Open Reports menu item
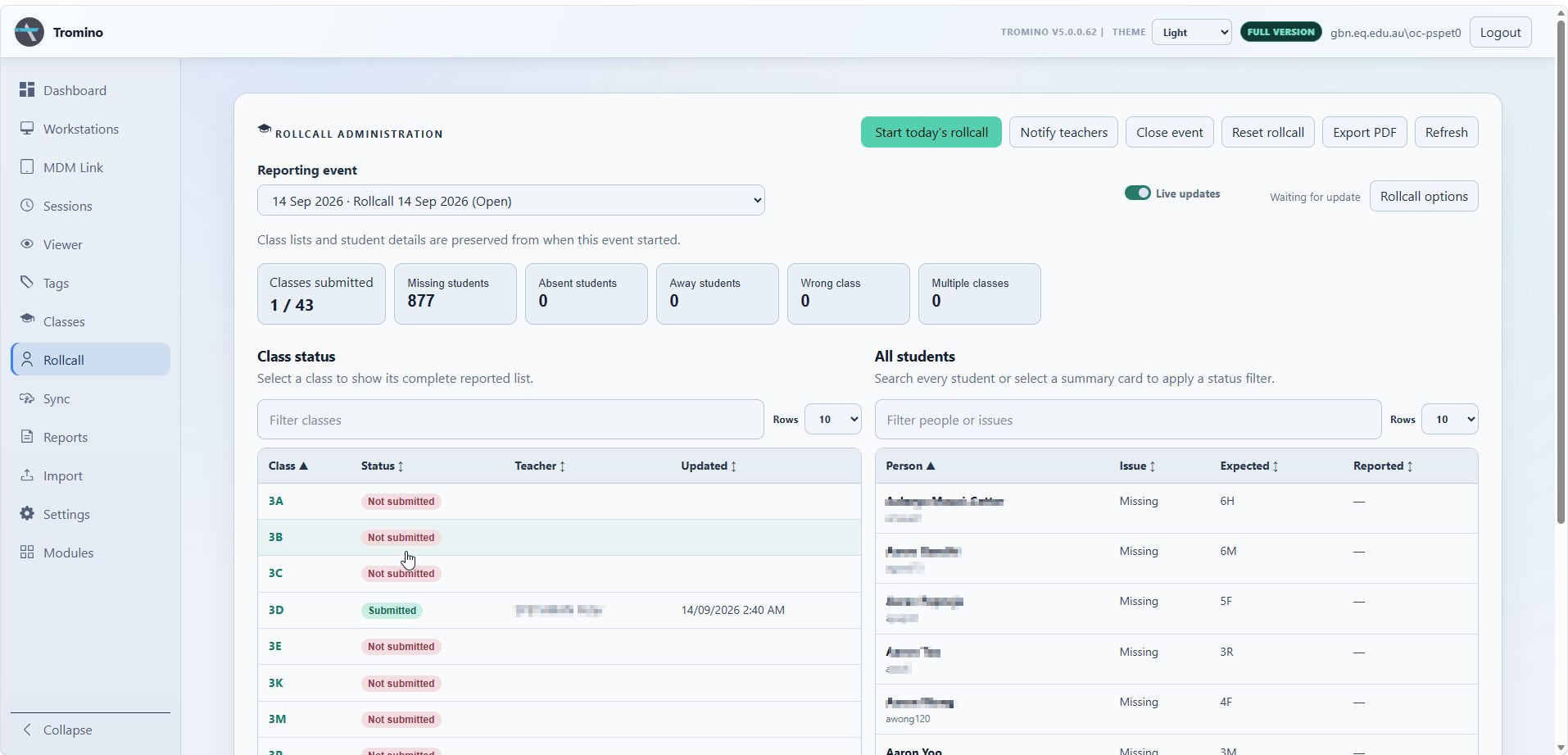This screenshot has width=1568, height=755. [90, 437]
